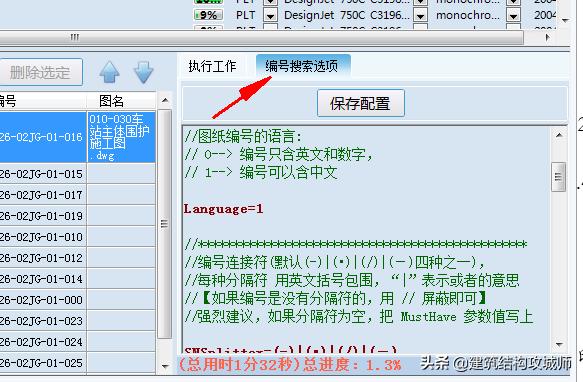The height and width of the screenshot is (382, 583).
Task: Click the 如果编号是没有分隔符的 comment line
Action: [x=336, y=298]
